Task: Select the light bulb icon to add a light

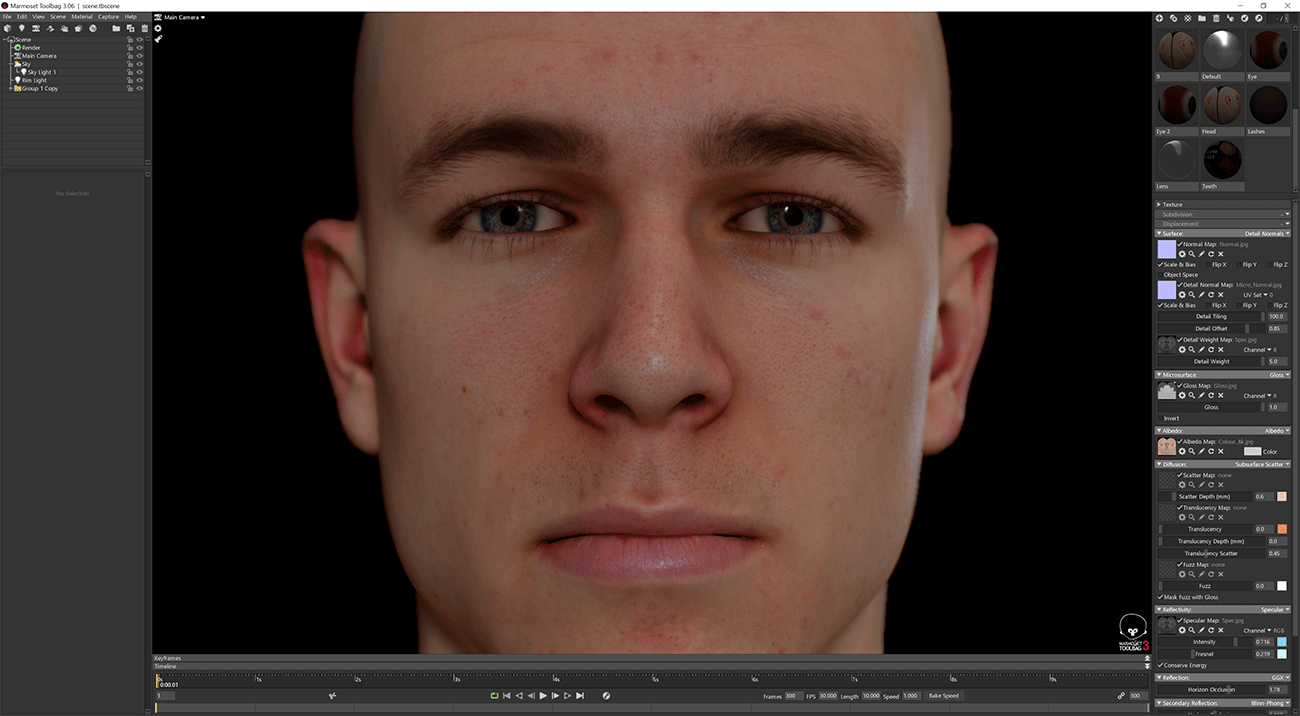Action: (x=22, y=28)
